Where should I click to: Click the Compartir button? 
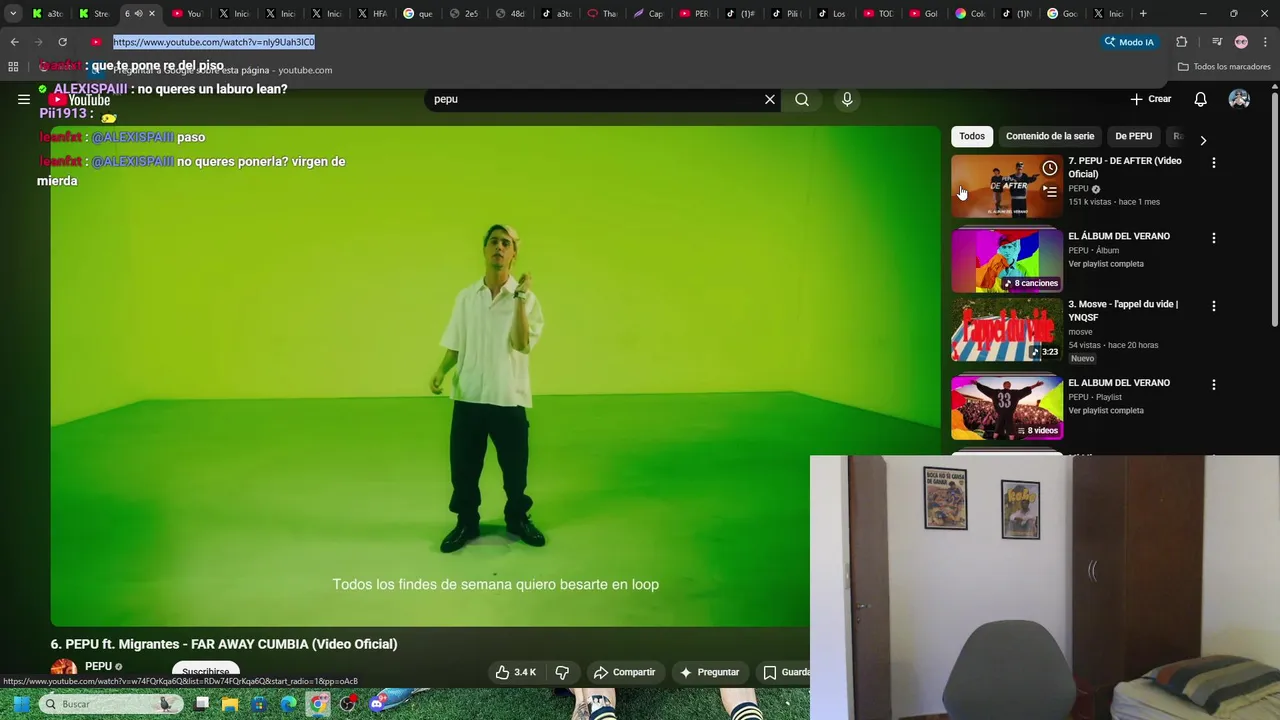[624, 672]
